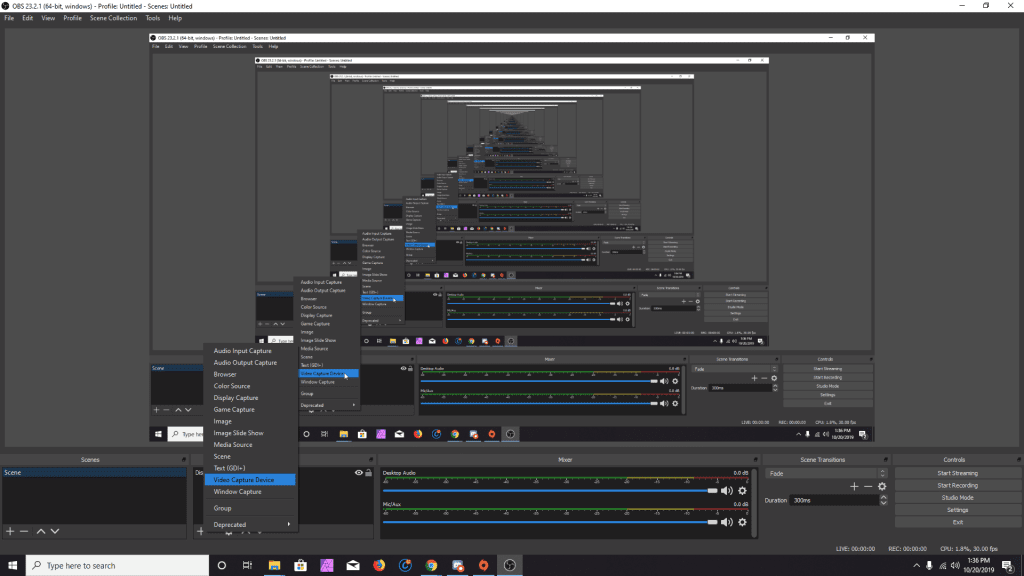Open File Explorer from the taskbar
Image resolution: width=1024 pixels, height=576 pixels.
(x=274, y=565)
